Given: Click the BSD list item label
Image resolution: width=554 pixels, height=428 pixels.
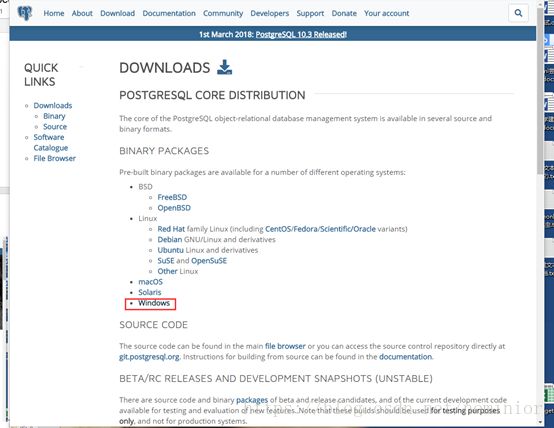Looking at the screenshot, I should [145, 187].
